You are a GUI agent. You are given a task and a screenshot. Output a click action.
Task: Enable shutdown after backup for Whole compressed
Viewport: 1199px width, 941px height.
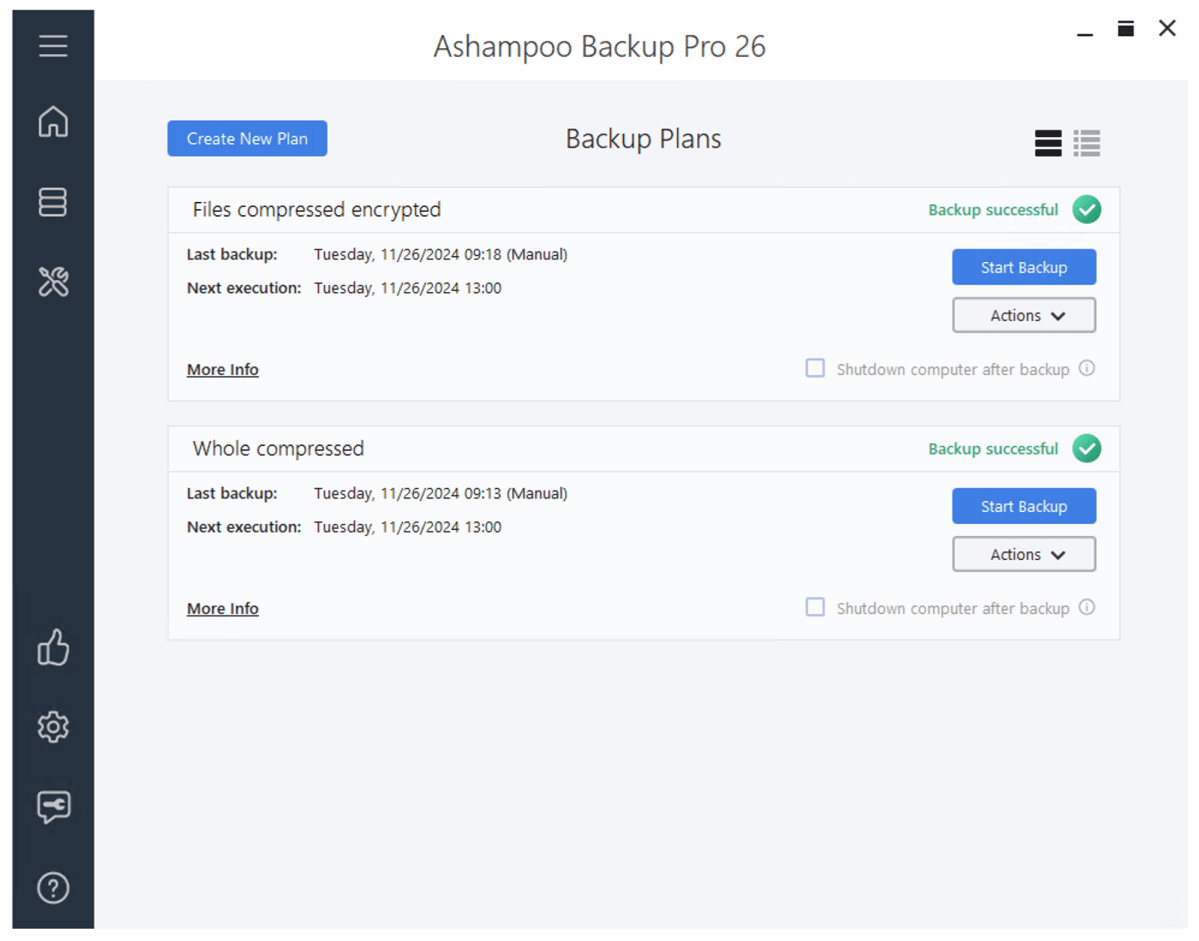[x=815, y=608]
